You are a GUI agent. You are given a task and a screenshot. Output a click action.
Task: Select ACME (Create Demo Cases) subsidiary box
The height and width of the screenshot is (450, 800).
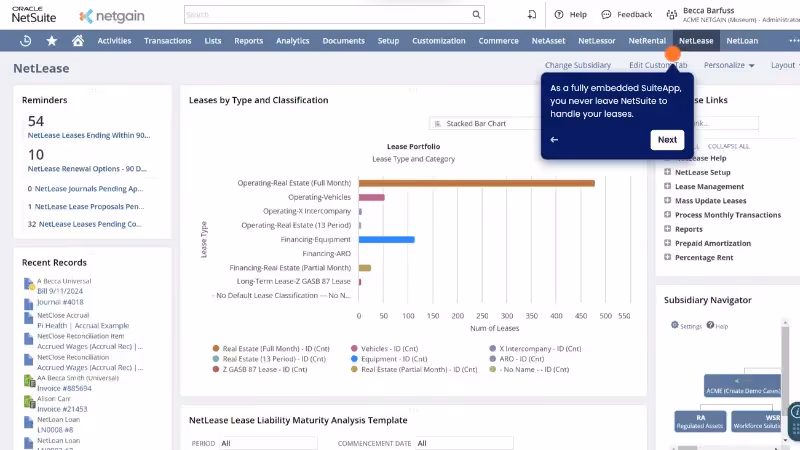pos(742,386)
